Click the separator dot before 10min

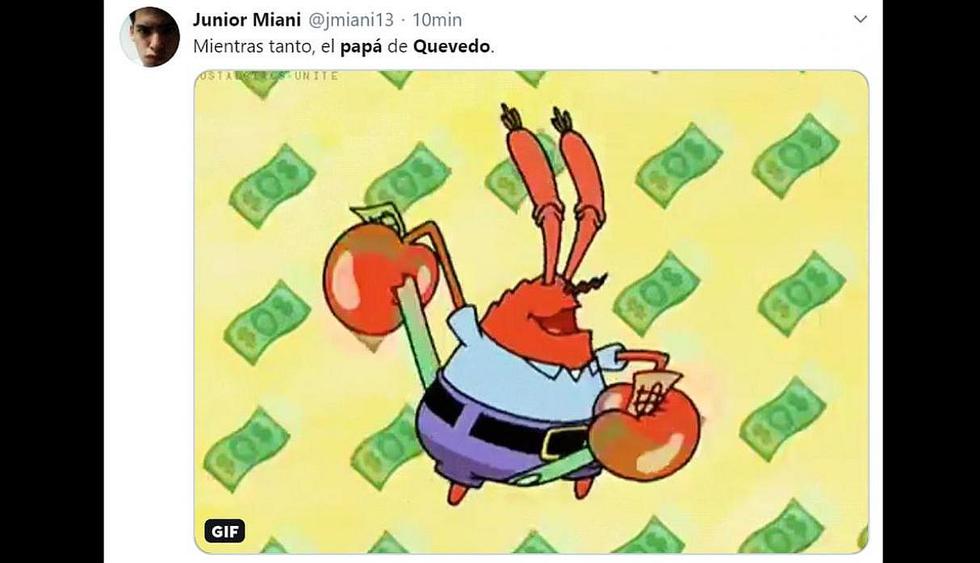pyautogui.click(x=403, y=21)
